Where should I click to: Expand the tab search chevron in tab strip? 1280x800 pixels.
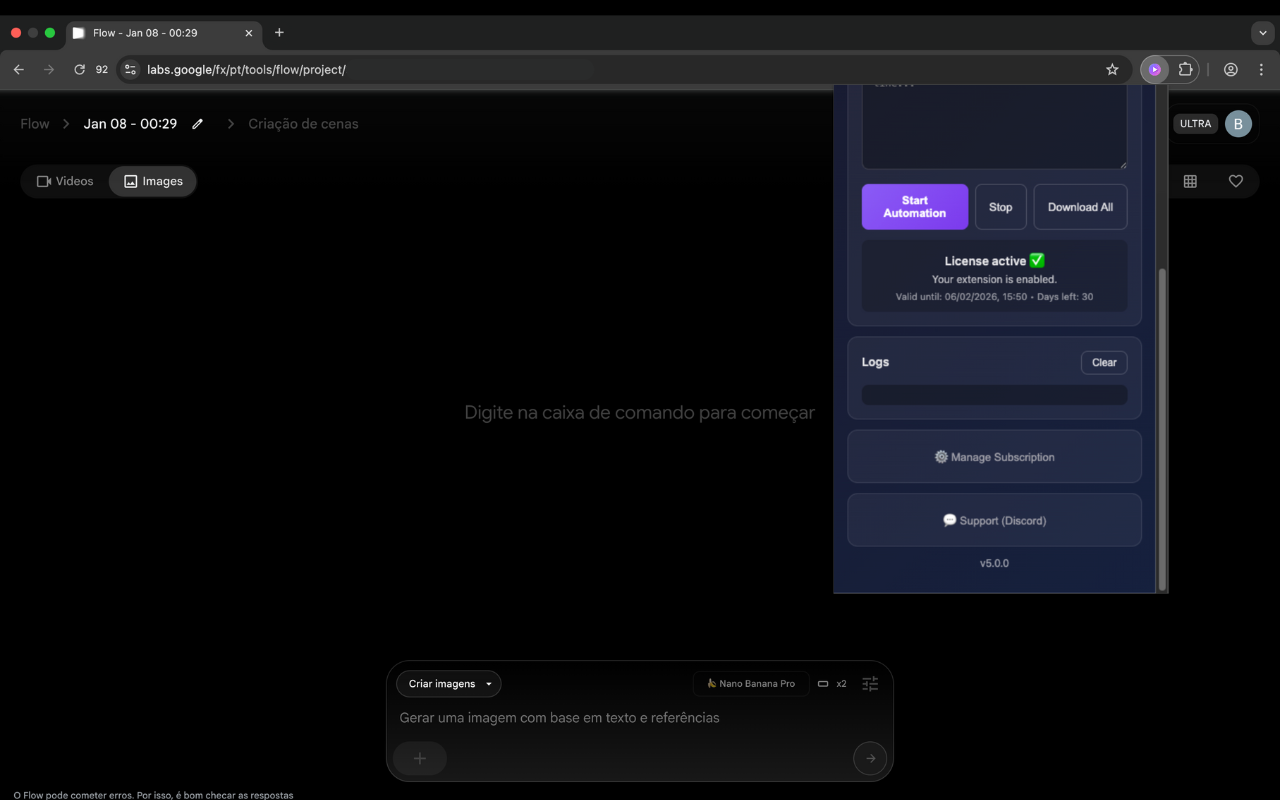tap(1263, 33)
